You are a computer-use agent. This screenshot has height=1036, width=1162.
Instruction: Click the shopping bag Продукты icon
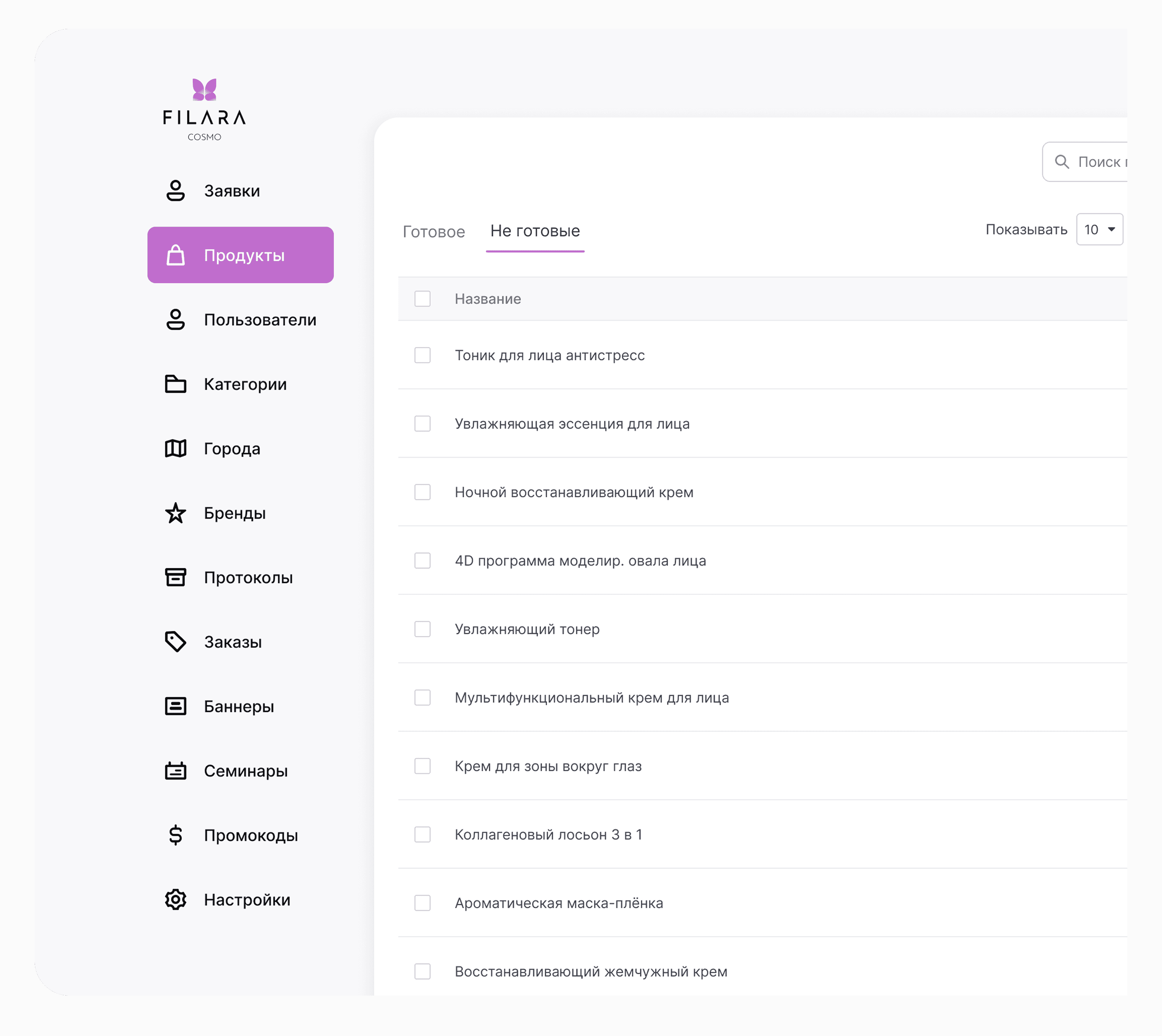175,255
